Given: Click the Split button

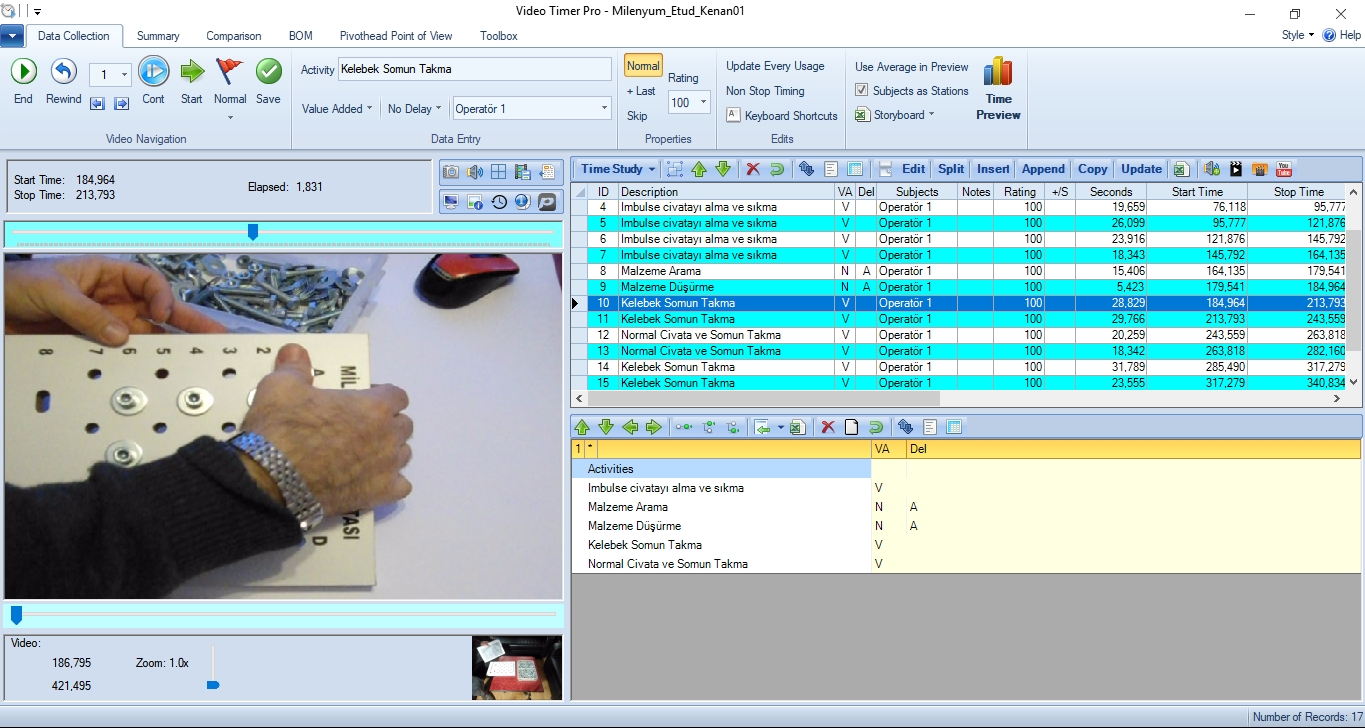Looking at the screenshot, I should (951, 169).
